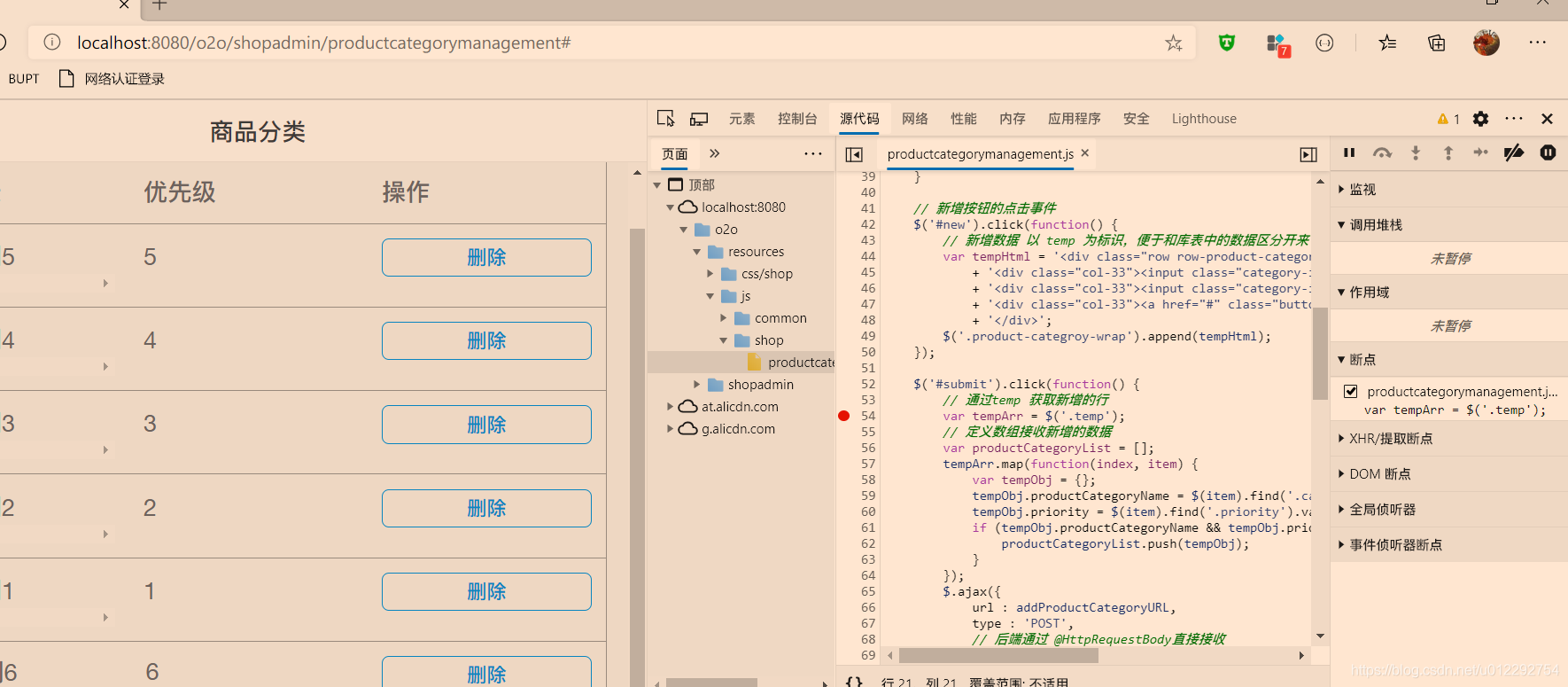Open browser settings and more menu
This screenshot has width=1568, height=687.
click(x=1537, y=43)
